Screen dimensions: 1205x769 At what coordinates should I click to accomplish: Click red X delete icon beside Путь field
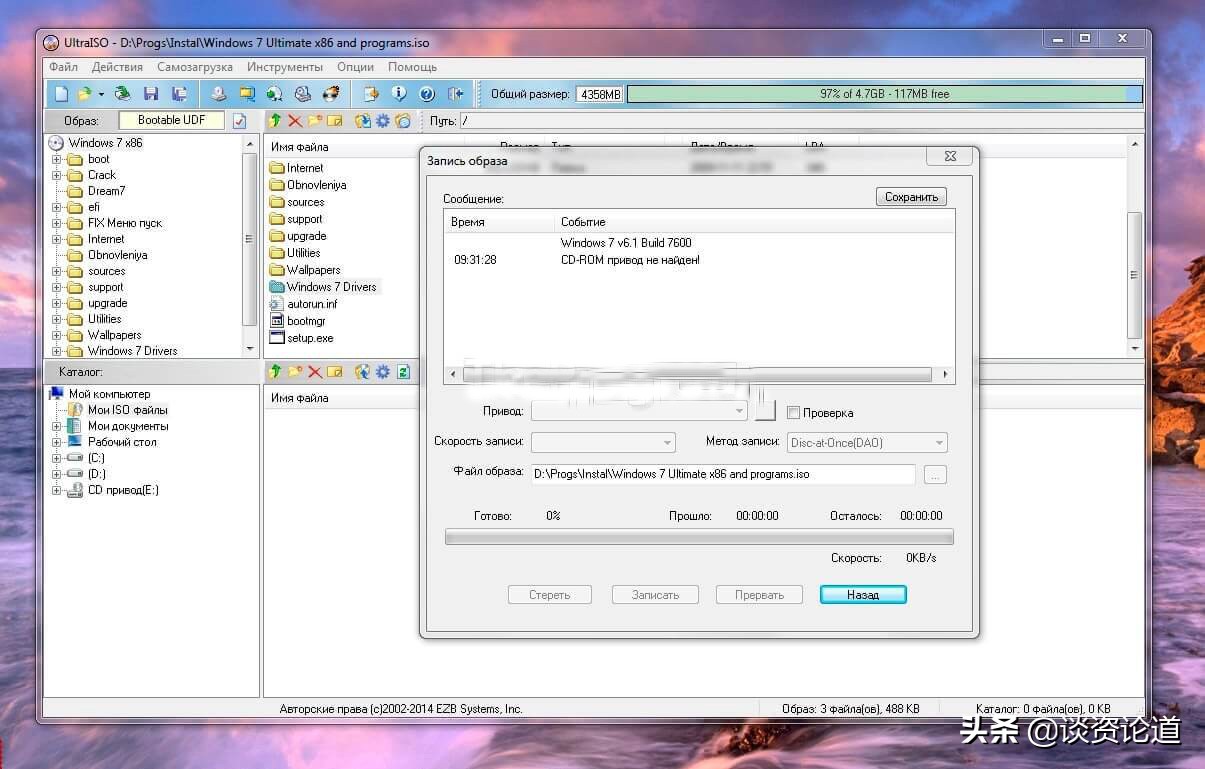click(295, 121)
